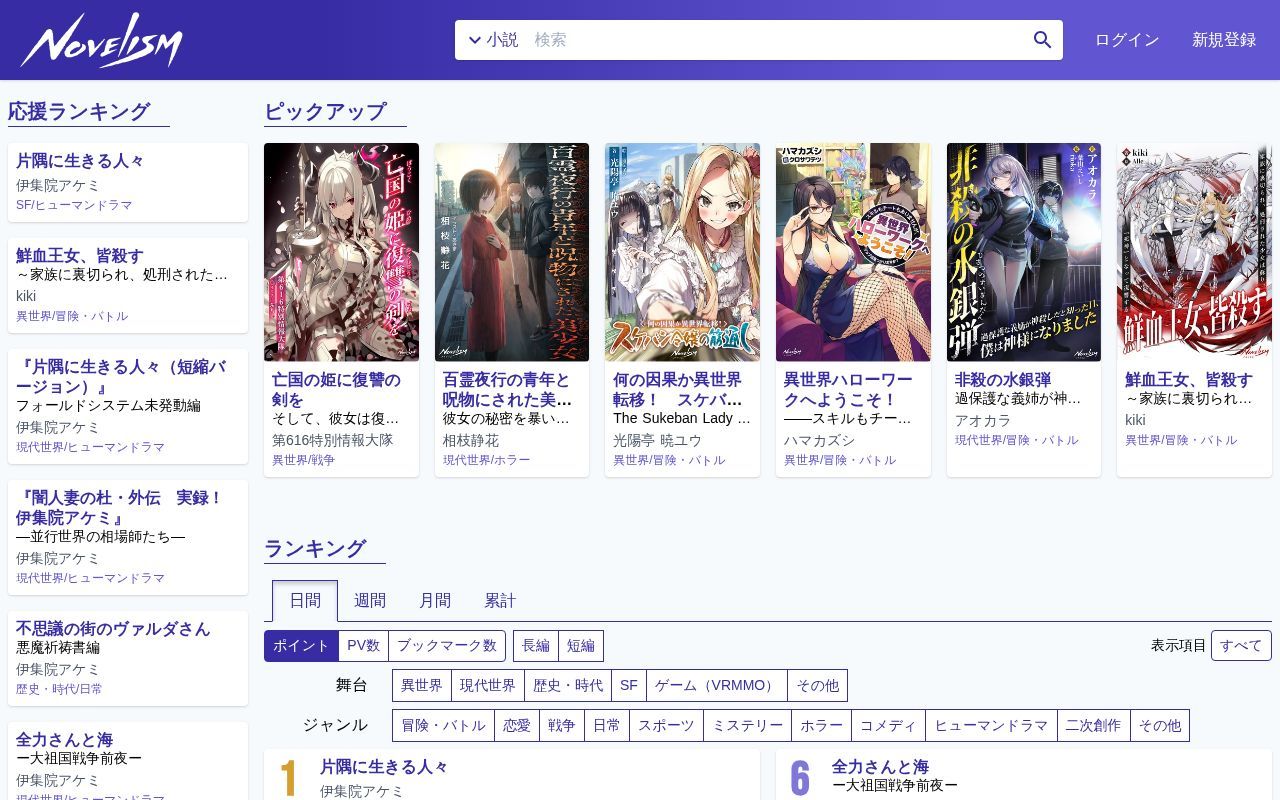1280x800 pixels.
Task: Filter genre by 二次創作
Action: coord(1094,726)
